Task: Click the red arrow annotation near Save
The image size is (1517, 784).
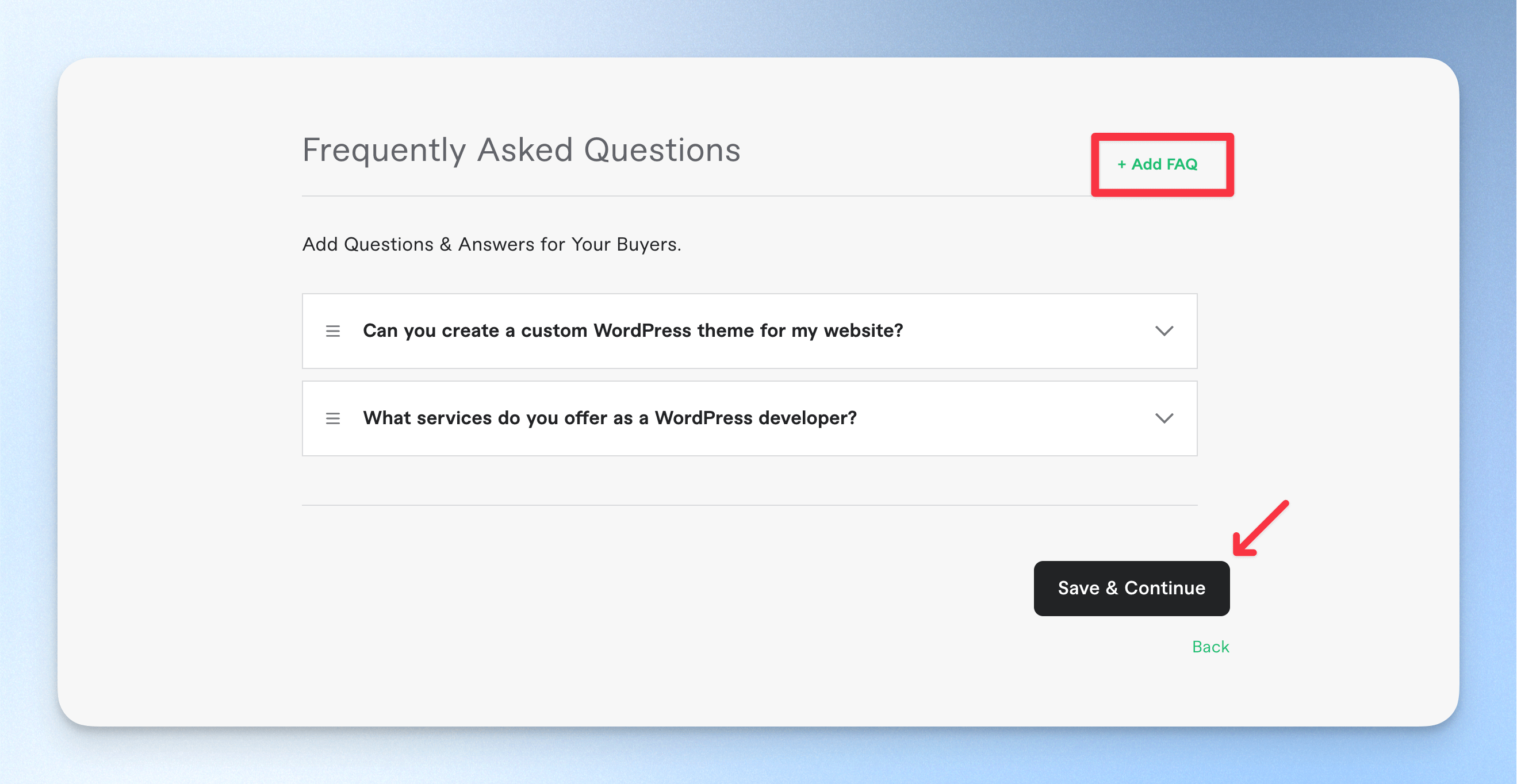Action: point(1261,528)
